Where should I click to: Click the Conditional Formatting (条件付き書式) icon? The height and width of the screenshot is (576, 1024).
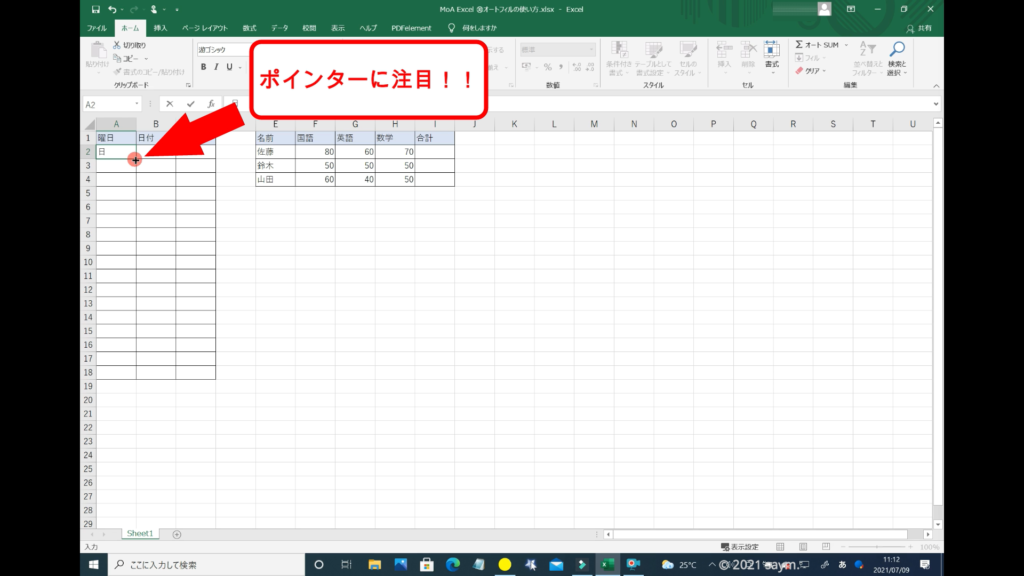coord(620,58)
